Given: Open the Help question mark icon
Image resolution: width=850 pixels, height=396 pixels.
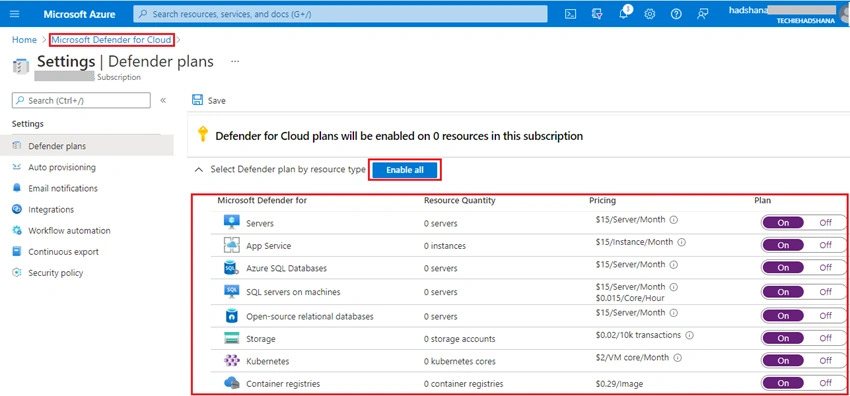Looking at the screenshot, I should tap(676, 15).
